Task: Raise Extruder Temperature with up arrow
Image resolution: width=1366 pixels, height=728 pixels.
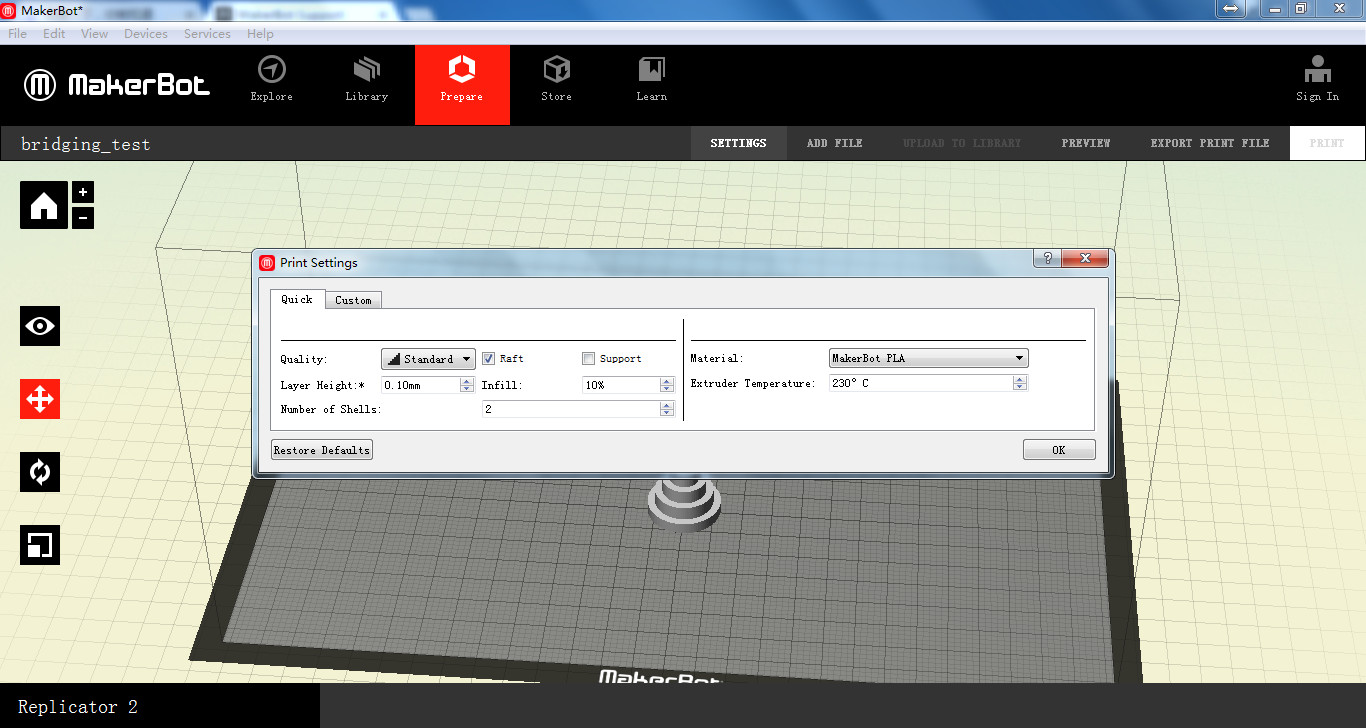Action: pos(1020,379)
